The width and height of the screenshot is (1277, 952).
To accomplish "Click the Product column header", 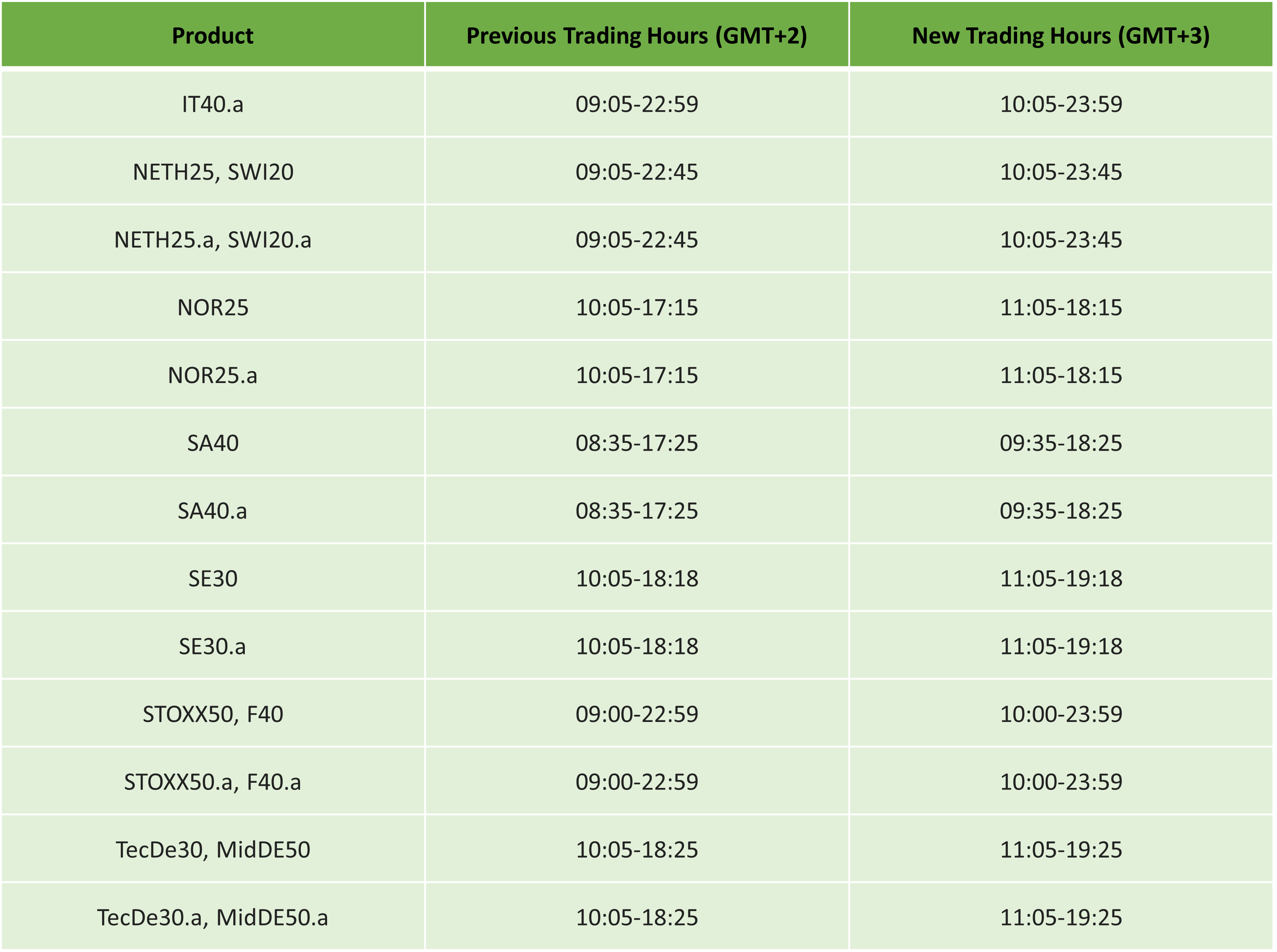I will (x=213, y=35).
